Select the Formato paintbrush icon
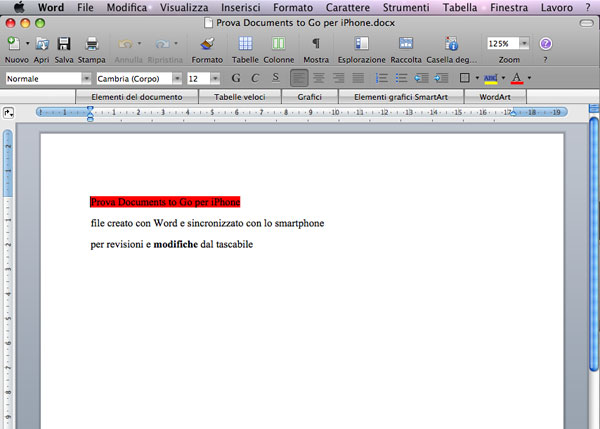 pyautogui.click(x=207, y=44)
